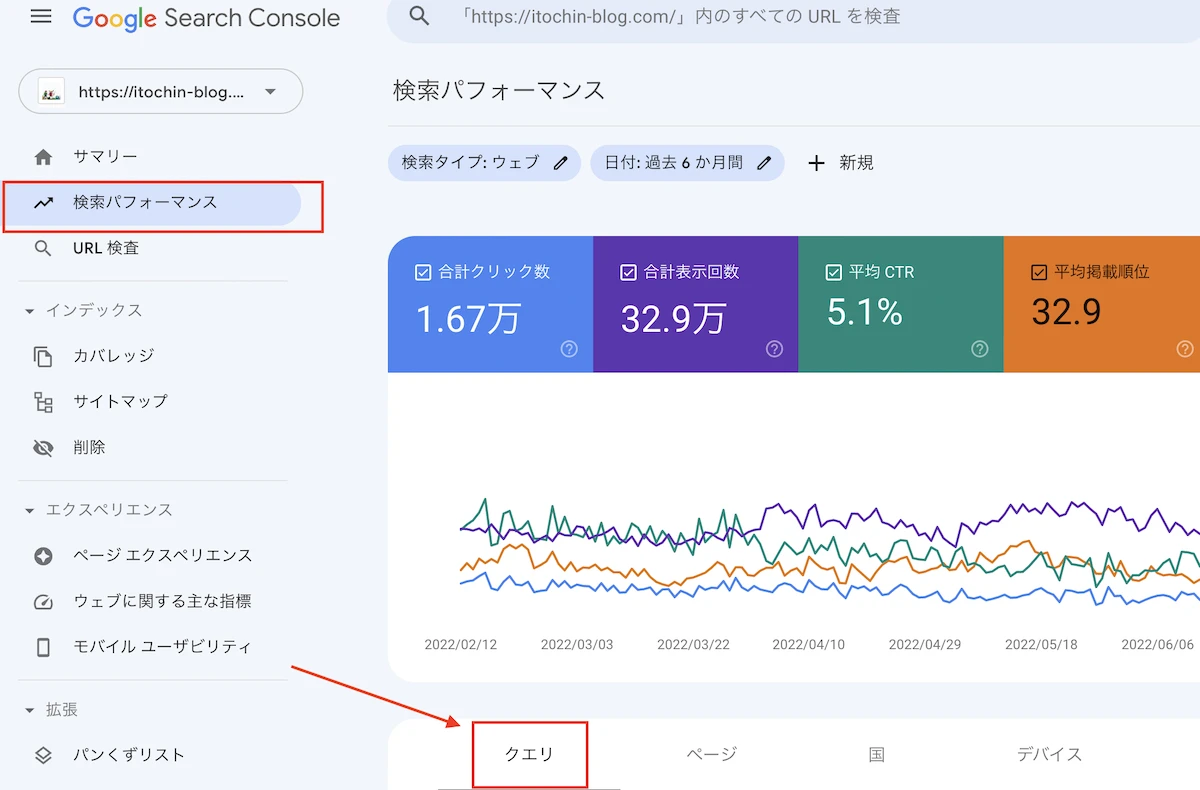Select the 1.67万 clicks value

tap(468, 318)
